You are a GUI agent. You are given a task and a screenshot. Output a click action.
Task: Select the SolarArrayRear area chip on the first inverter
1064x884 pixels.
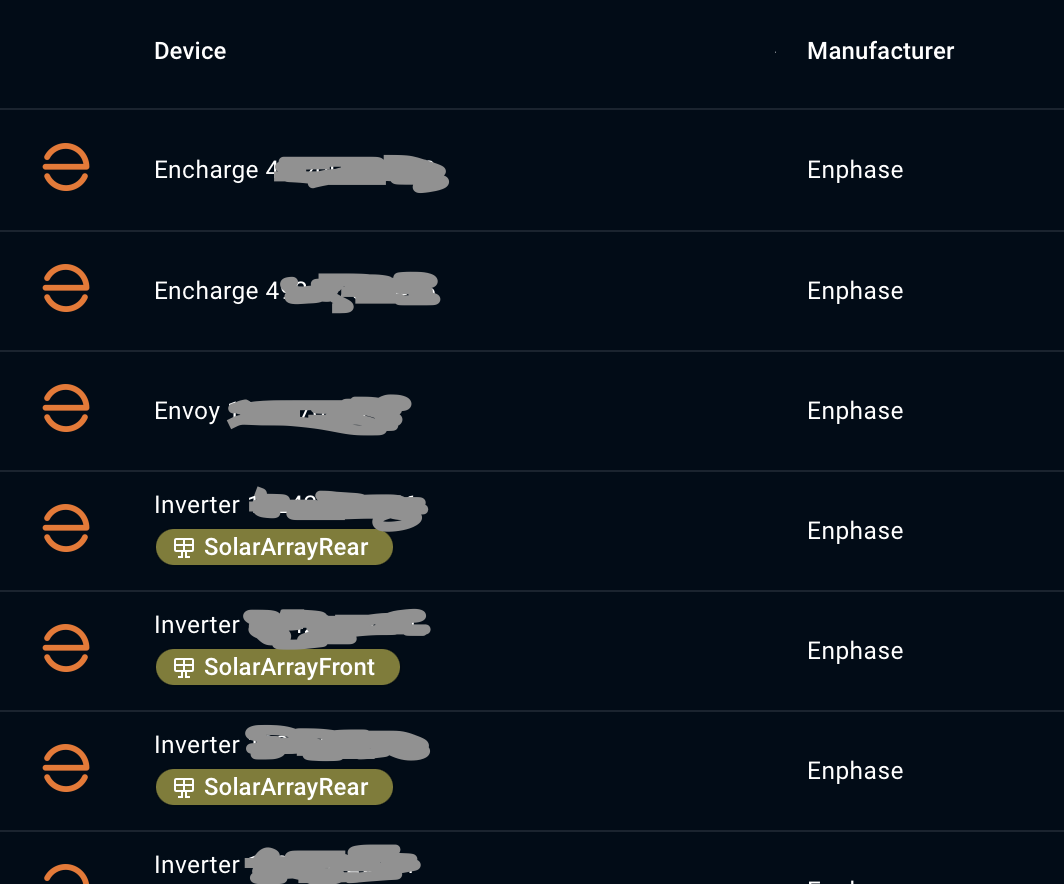pyautogui.click(x=274, y=547)
